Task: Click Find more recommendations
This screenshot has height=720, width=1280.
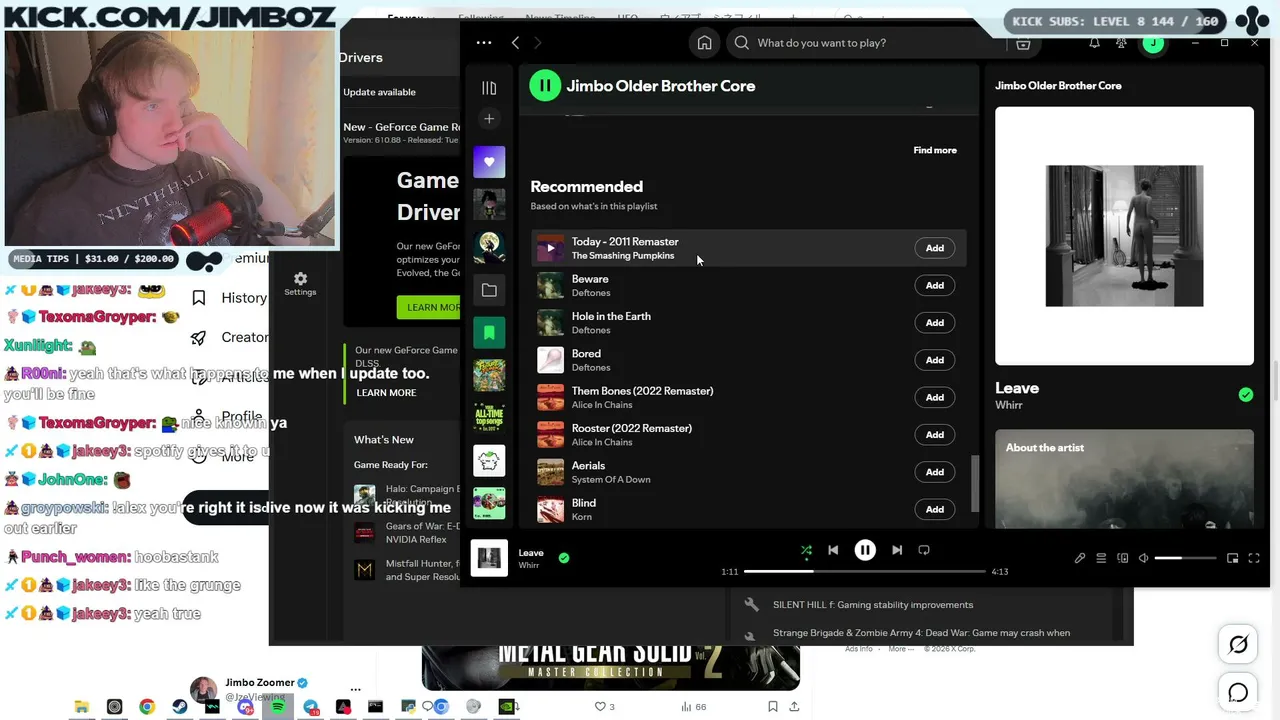Action: click(x=935, y=150)
